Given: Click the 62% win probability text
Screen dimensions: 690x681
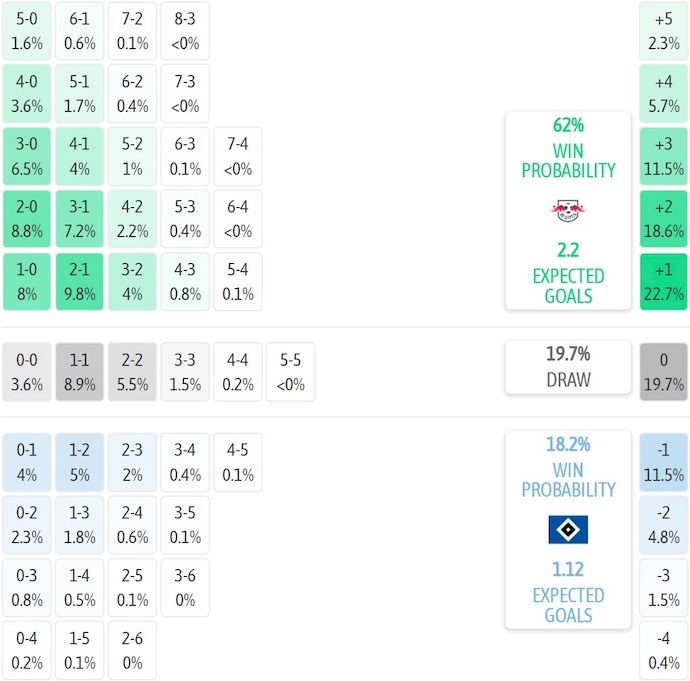Looking at the screenshot, I should click(x=568, y=126).
